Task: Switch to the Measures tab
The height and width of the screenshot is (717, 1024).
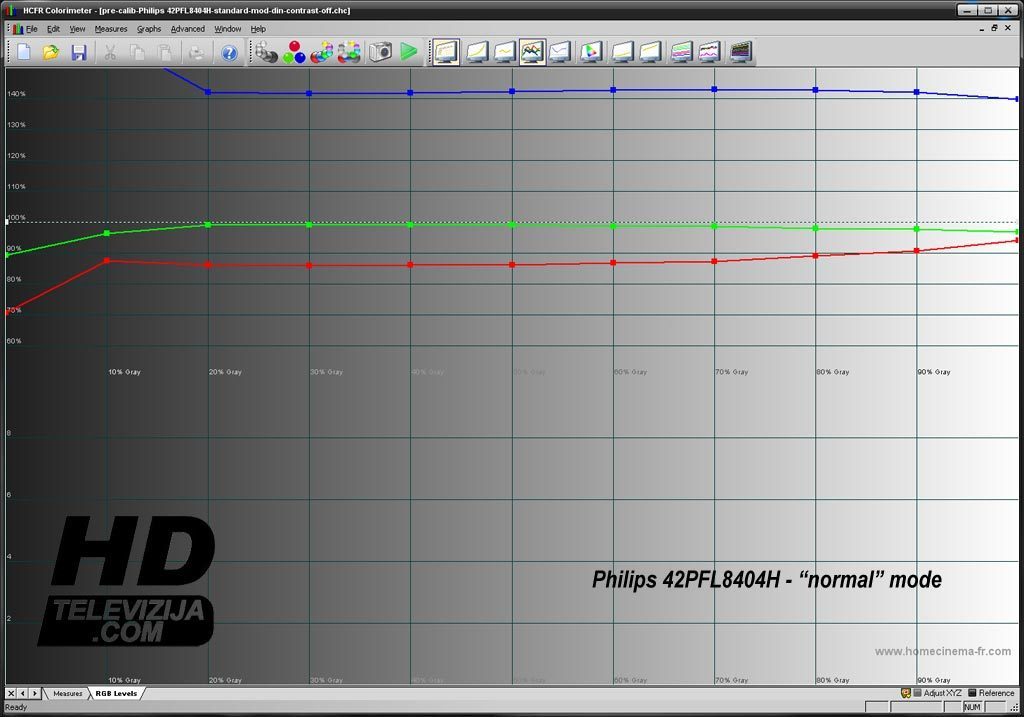Action: pyautogui.click(x=68, y=693)
